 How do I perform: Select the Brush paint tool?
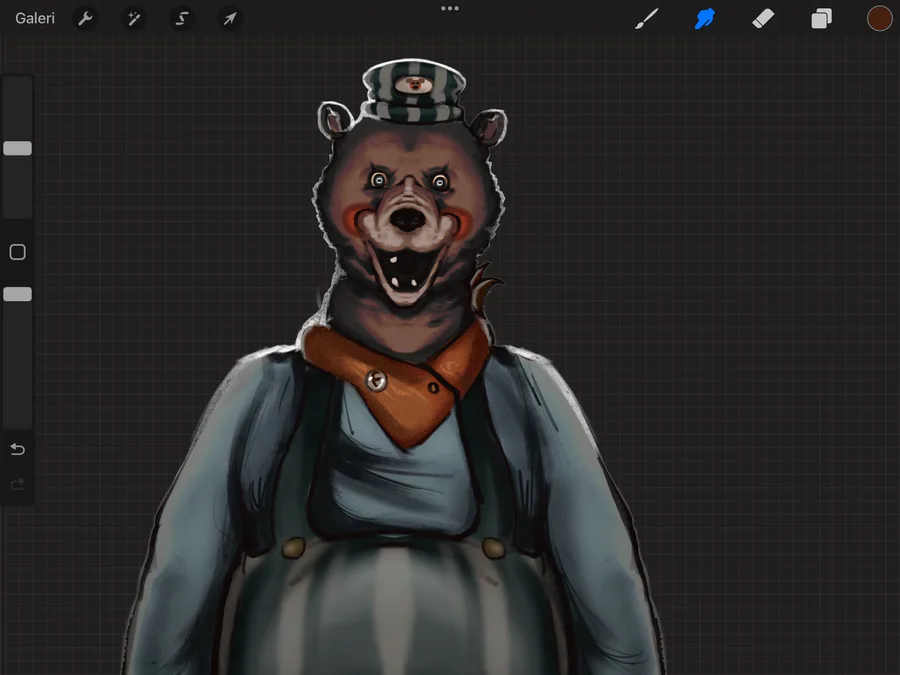[x=646, y=18]
